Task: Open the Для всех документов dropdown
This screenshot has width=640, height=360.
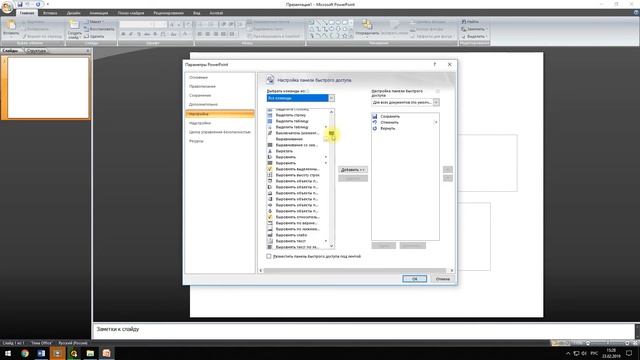Action: [405, 102]
